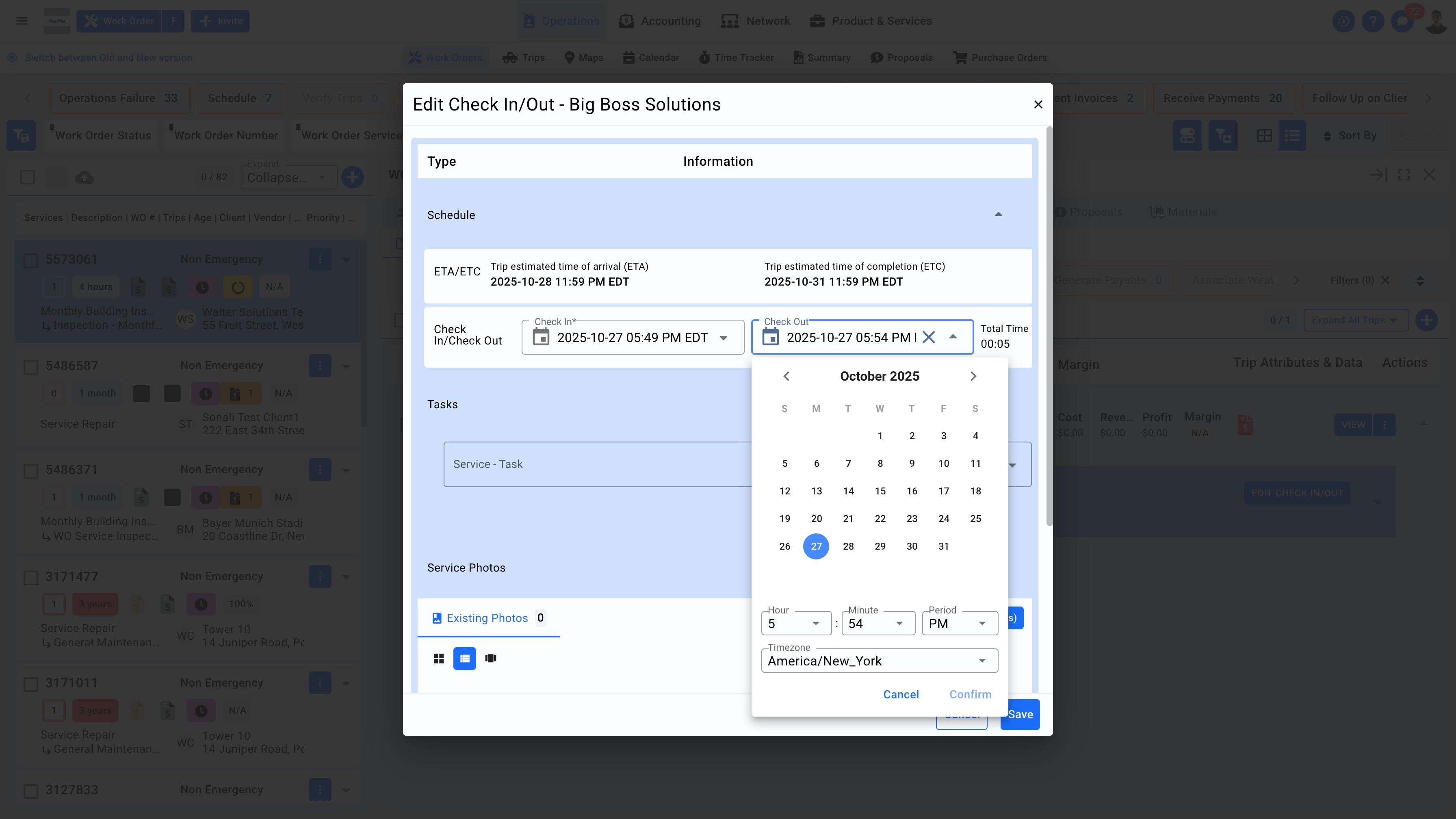Go to next month in calendar
Viewport: 1456px width, 819px height.
[x=973, y=377]
